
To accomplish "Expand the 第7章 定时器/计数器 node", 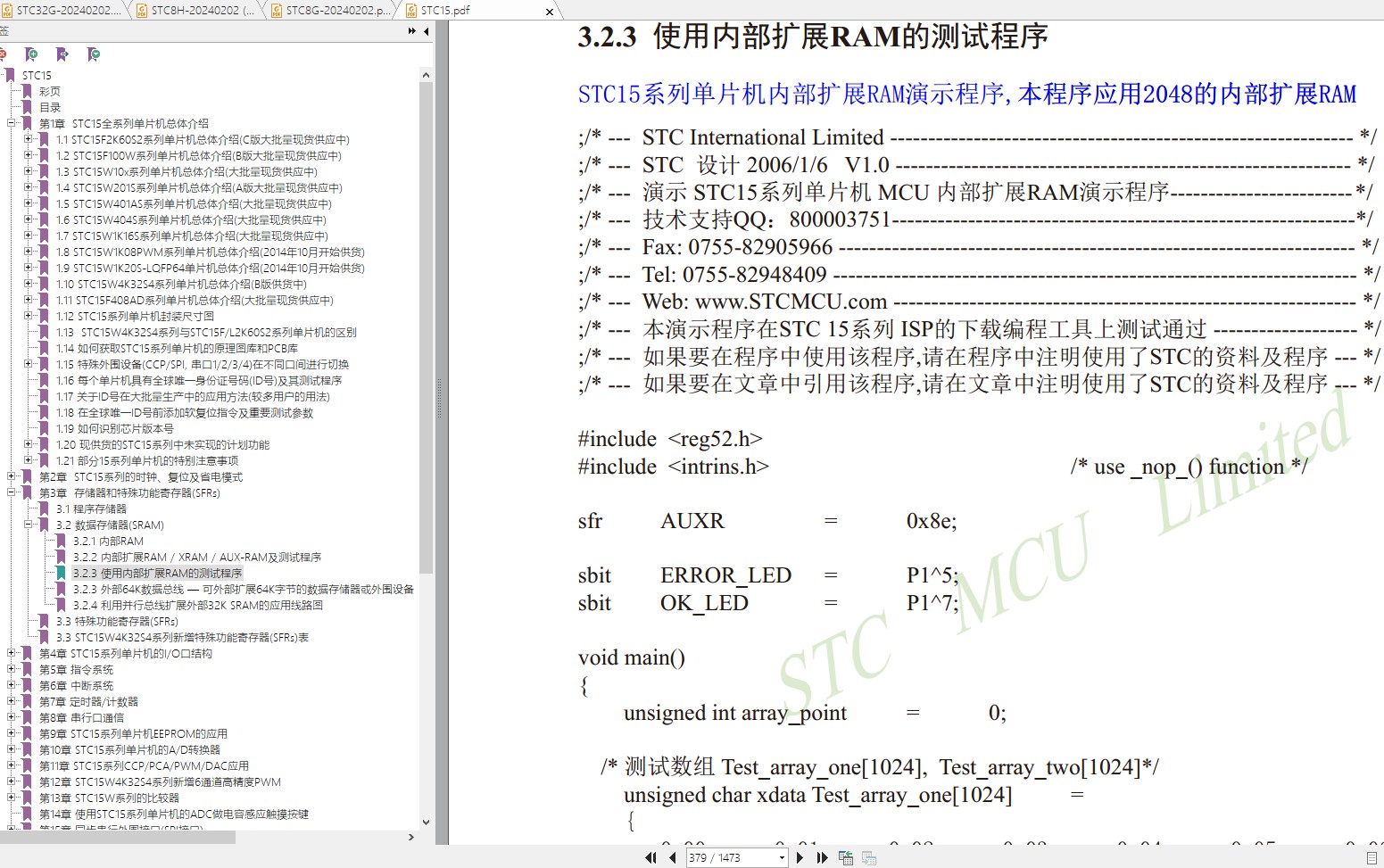I will 12,701.
